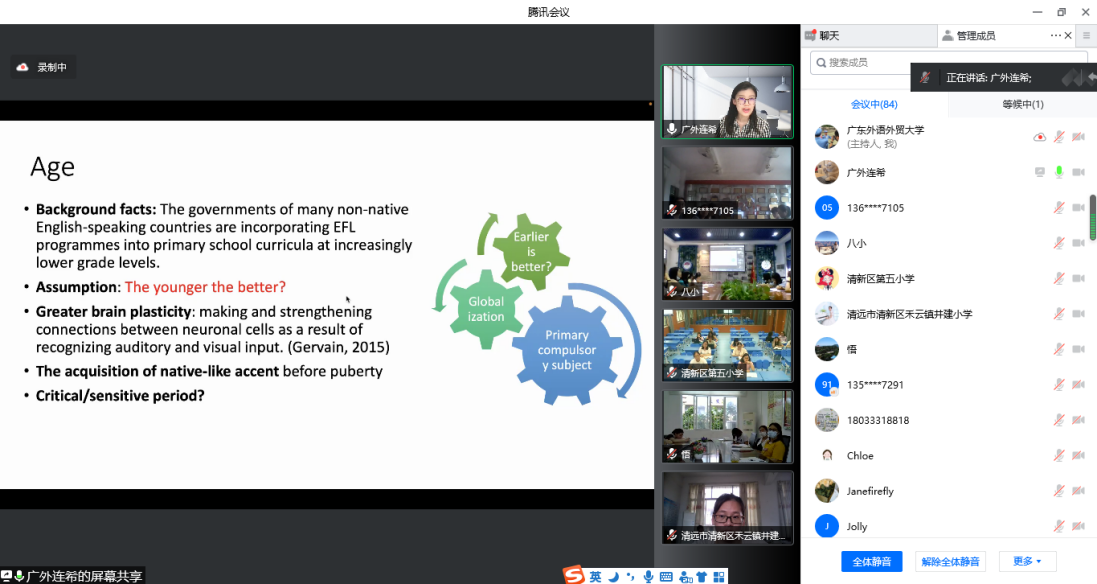Open the hamburger menu at panel top-right
This screenshot has height=584, width=1097.
1086,35
